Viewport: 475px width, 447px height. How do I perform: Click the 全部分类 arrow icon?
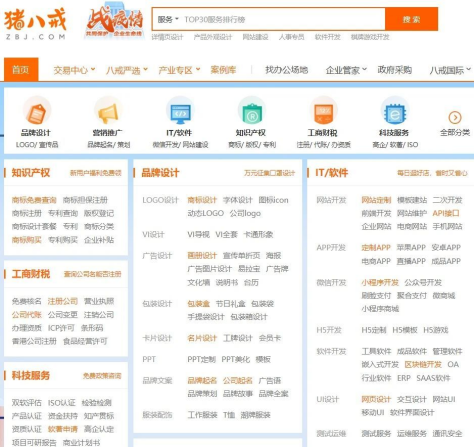tap(455, 117)
